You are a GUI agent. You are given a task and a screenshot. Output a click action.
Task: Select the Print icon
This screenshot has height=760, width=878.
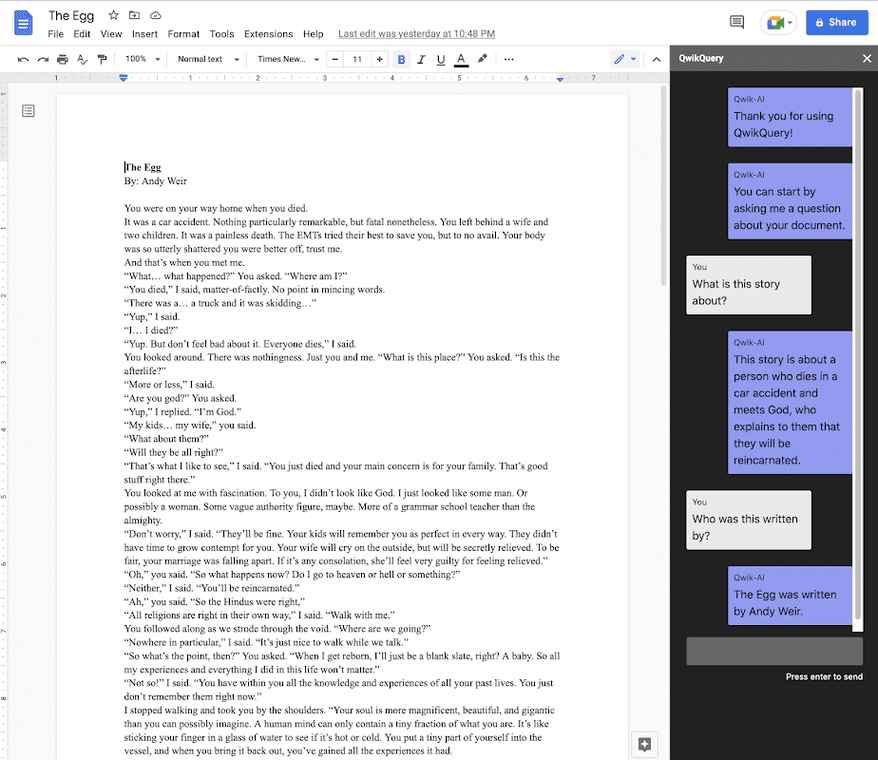click(62, 59)
